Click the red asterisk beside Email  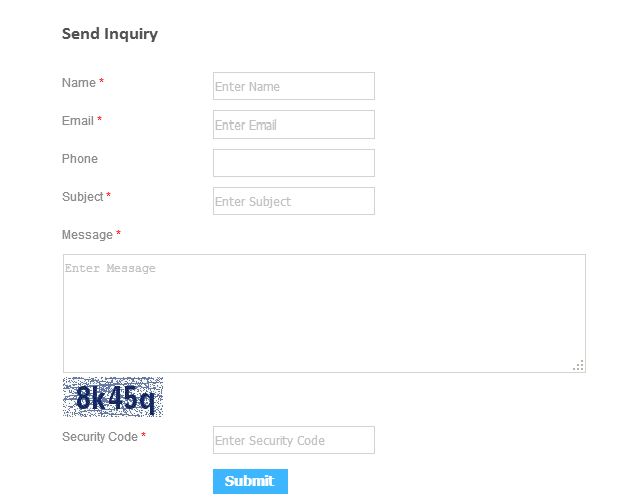(100, 121)
